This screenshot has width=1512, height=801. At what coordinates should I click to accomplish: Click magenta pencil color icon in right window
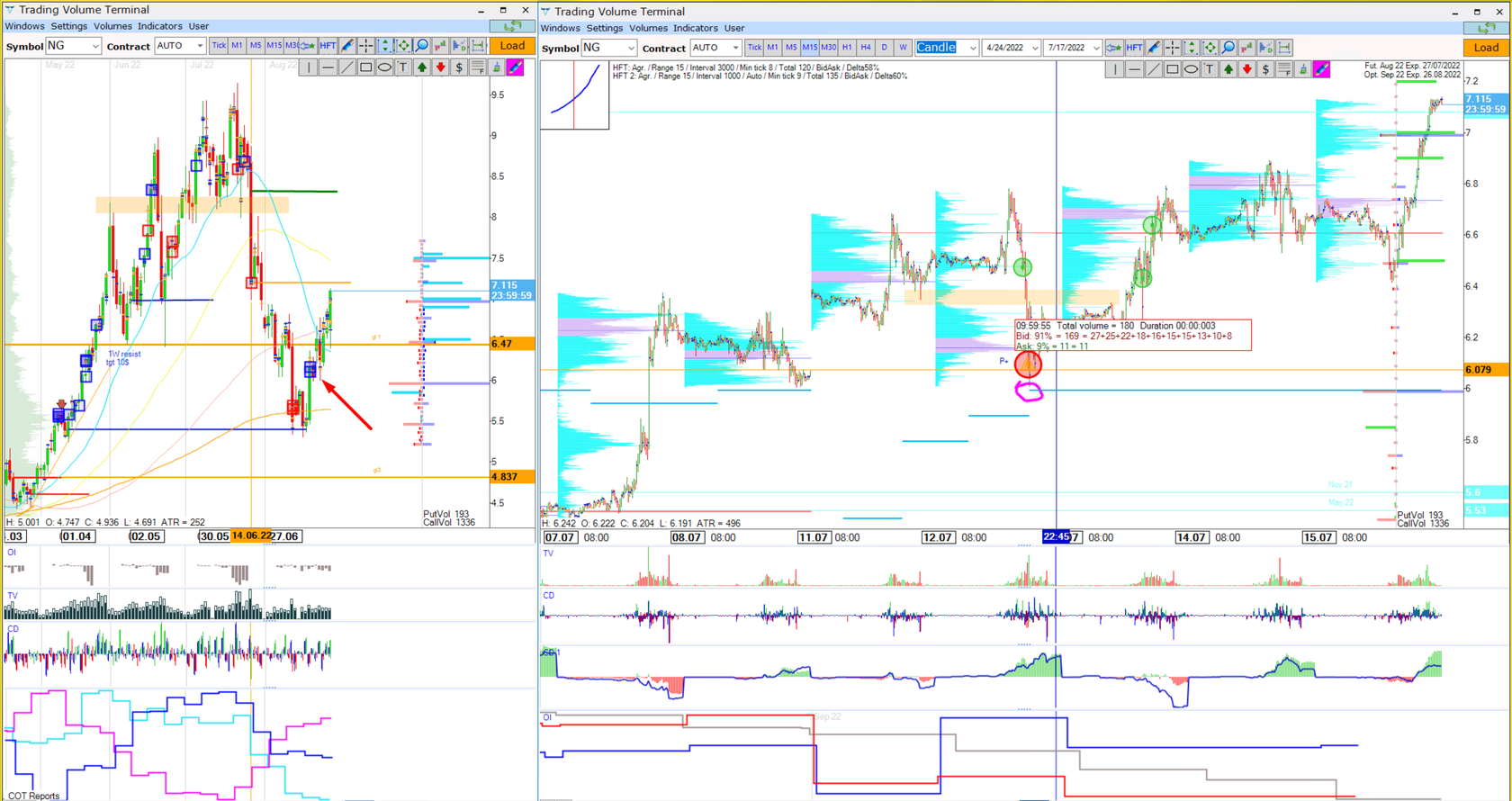1322,69
